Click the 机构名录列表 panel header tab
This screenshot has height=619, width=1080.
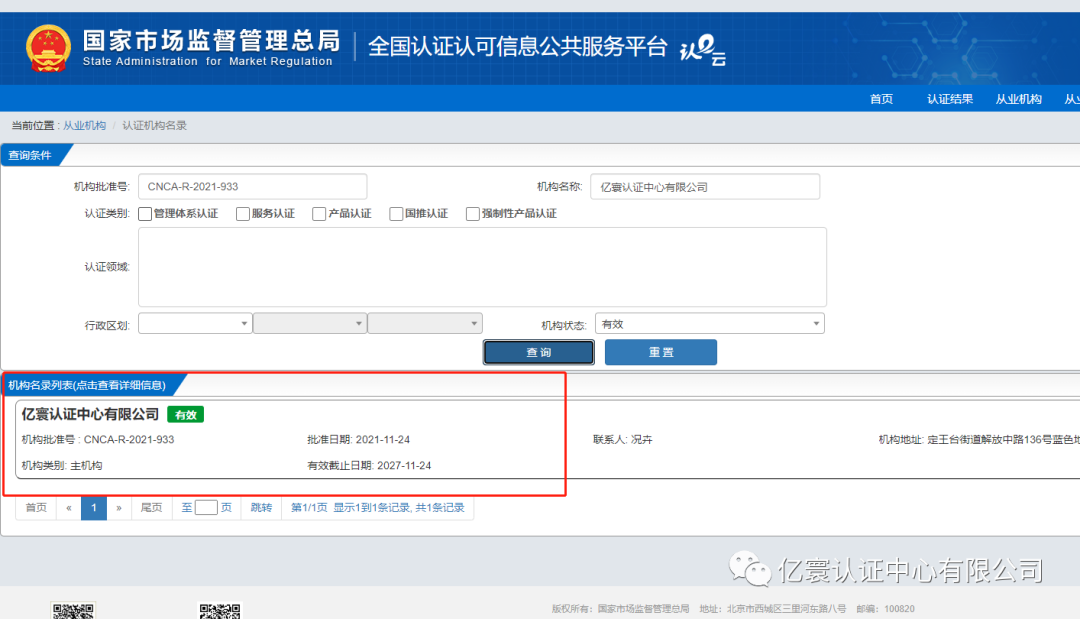87,386
